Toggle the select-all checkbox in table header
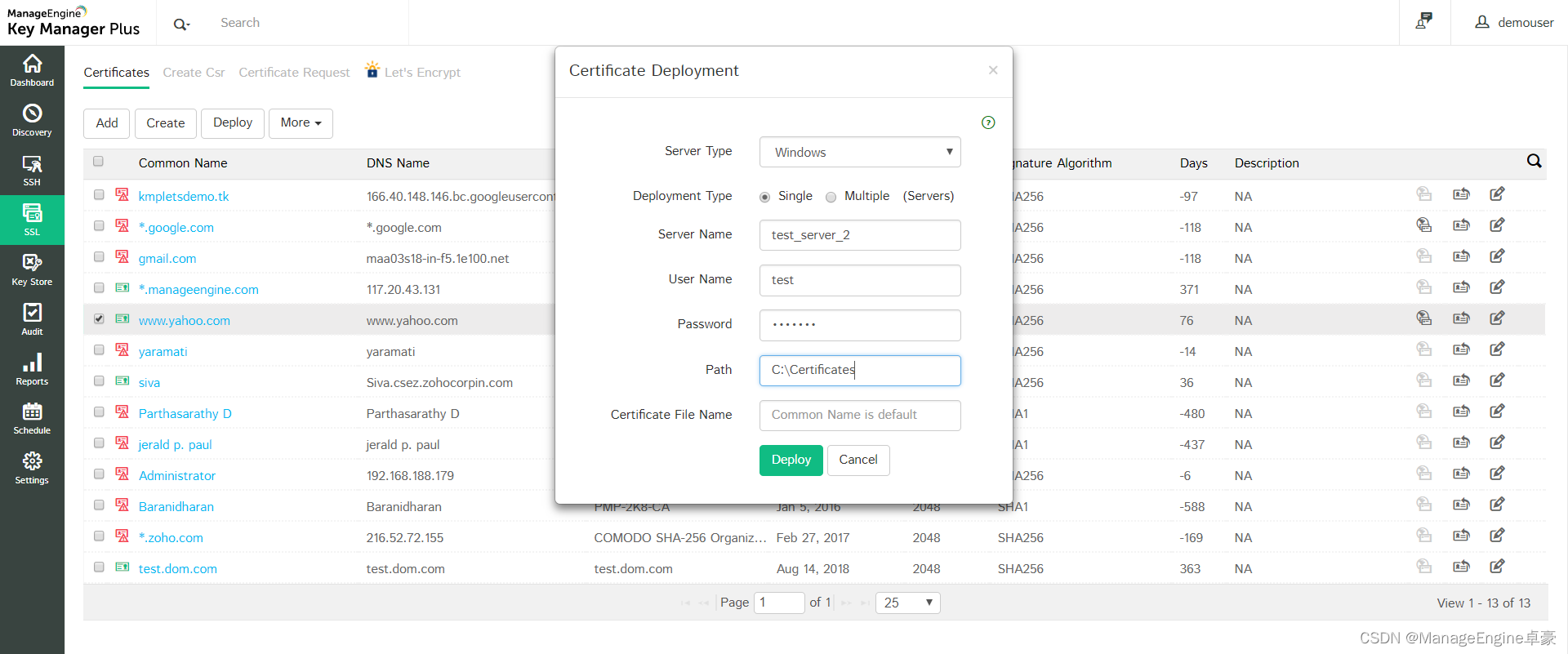 coord(98,162)
